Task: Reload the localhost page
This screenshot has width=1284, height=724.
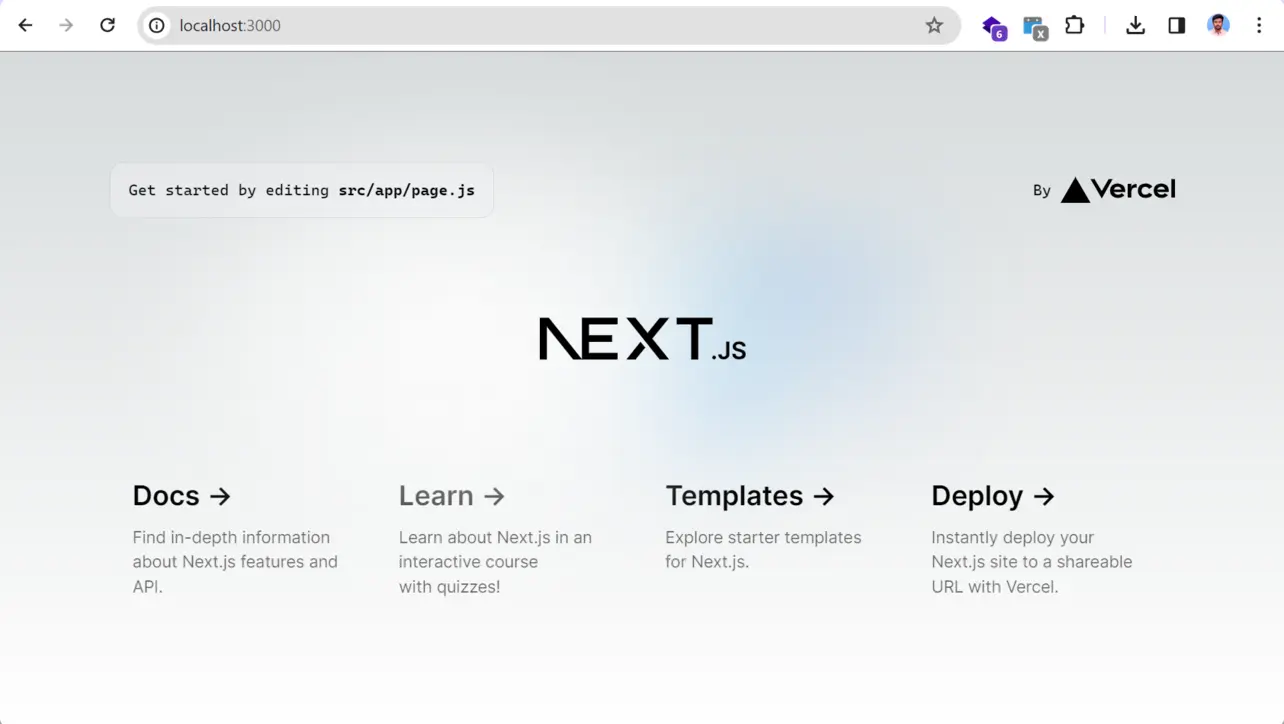Action: pos(108,26)
